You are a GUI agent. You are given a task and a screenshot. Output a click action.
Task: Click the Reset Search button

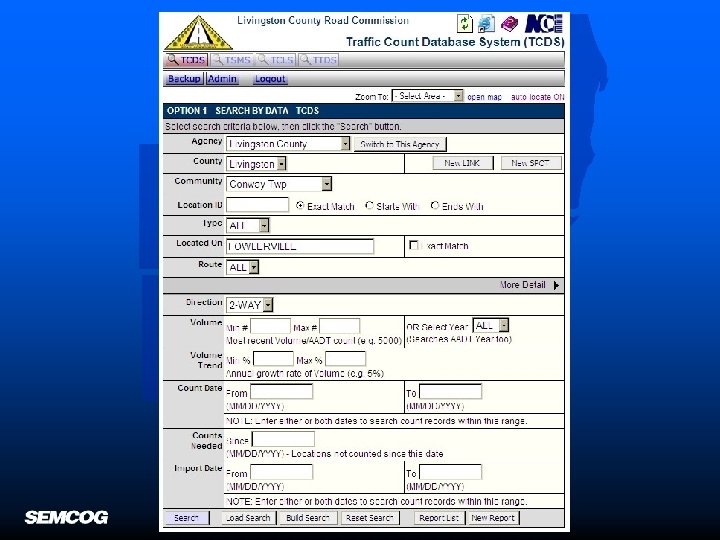pyautogui.click(x=370, y=518)
